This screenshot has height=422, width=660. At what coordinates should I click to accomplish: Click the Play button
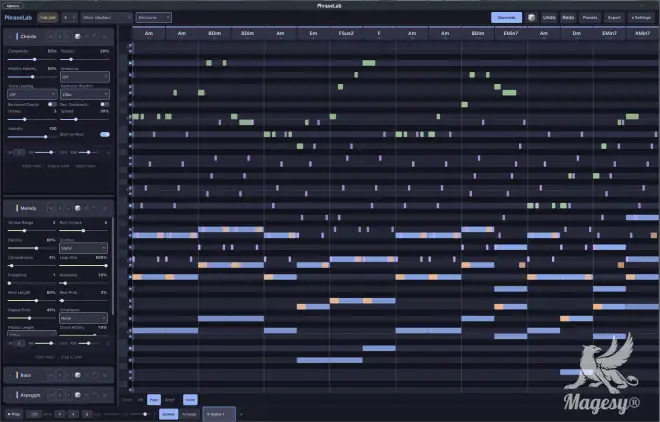coord(14,414)
